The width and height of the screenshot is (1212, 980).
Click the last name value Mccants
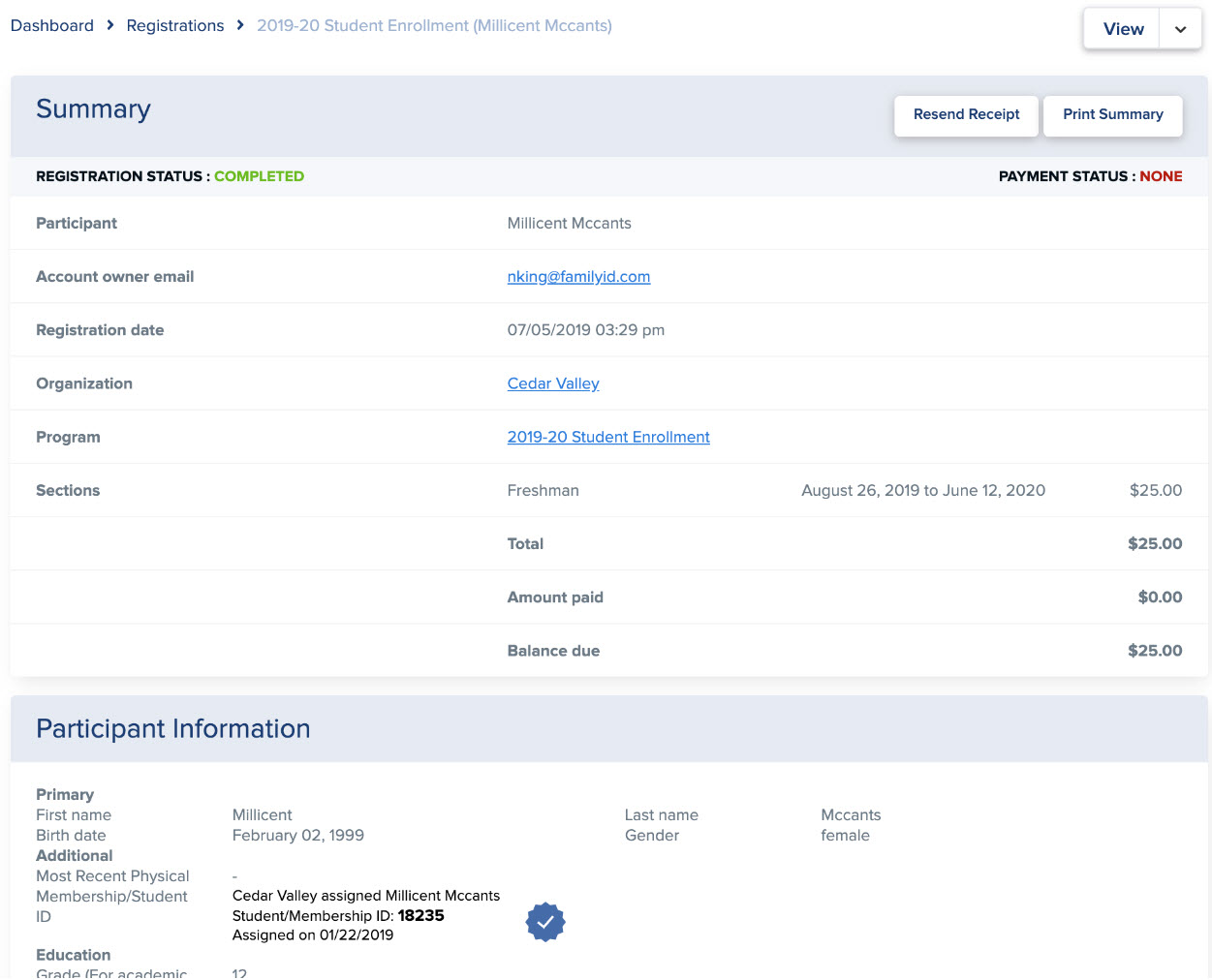tap(851, 815)
